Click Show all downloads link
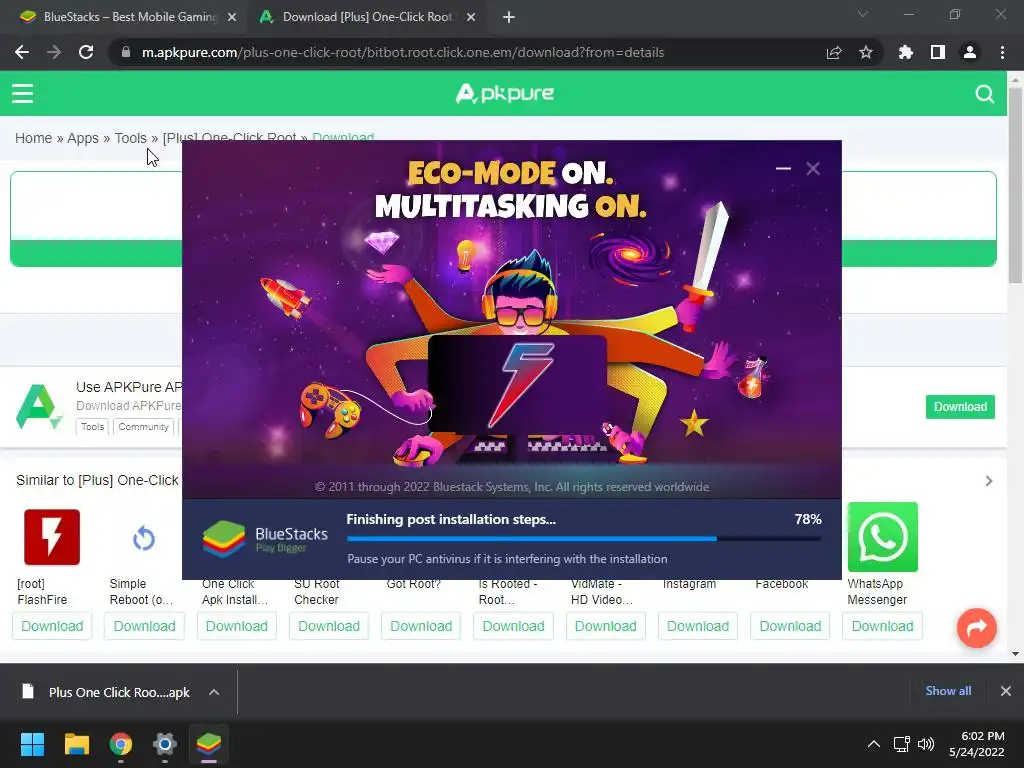Viewport: 1024px width, 768px height. [x=948, y=691]
